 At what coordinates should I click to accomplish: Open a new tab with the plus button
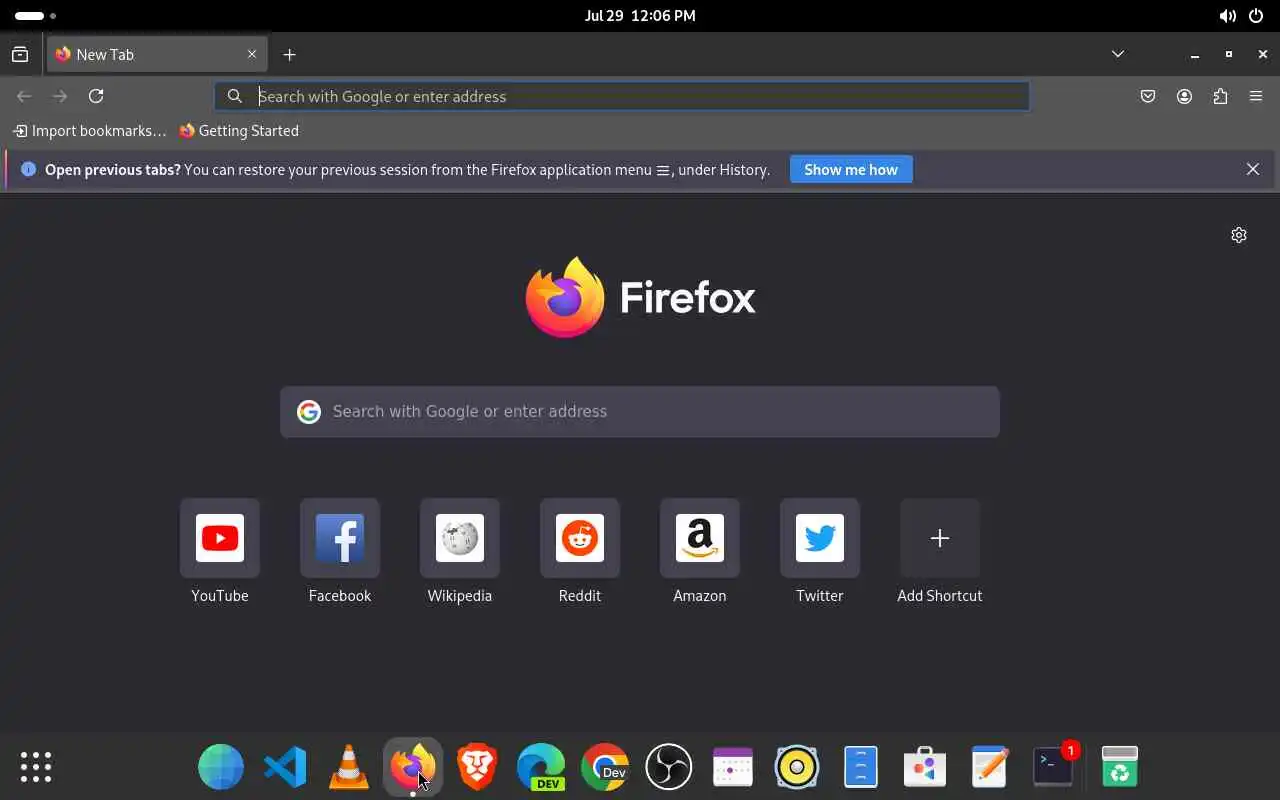[289, 55]
